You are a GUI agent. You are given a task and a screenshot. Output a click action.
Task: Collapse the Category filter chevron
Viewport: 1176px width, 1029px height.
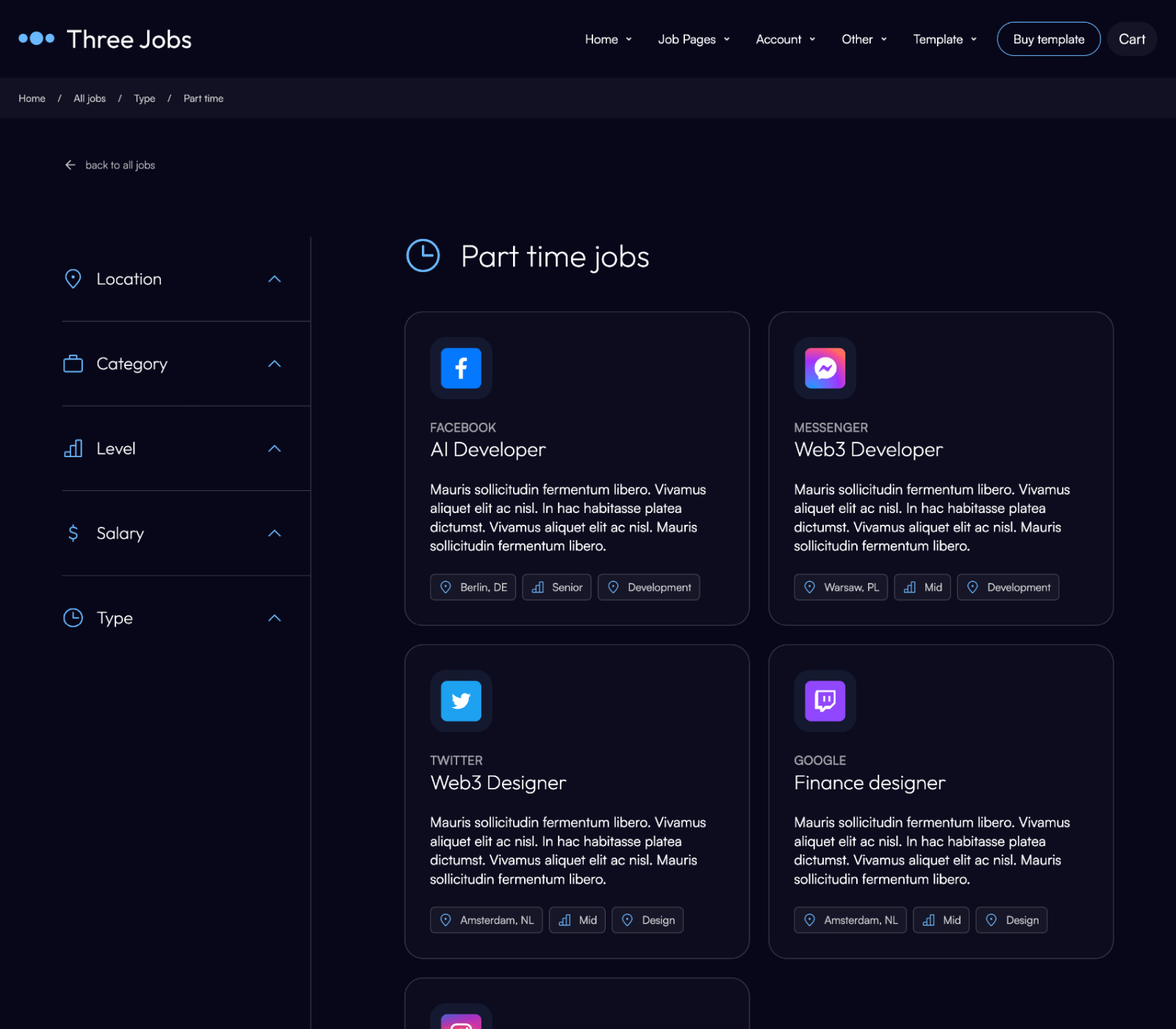[274, 364]
